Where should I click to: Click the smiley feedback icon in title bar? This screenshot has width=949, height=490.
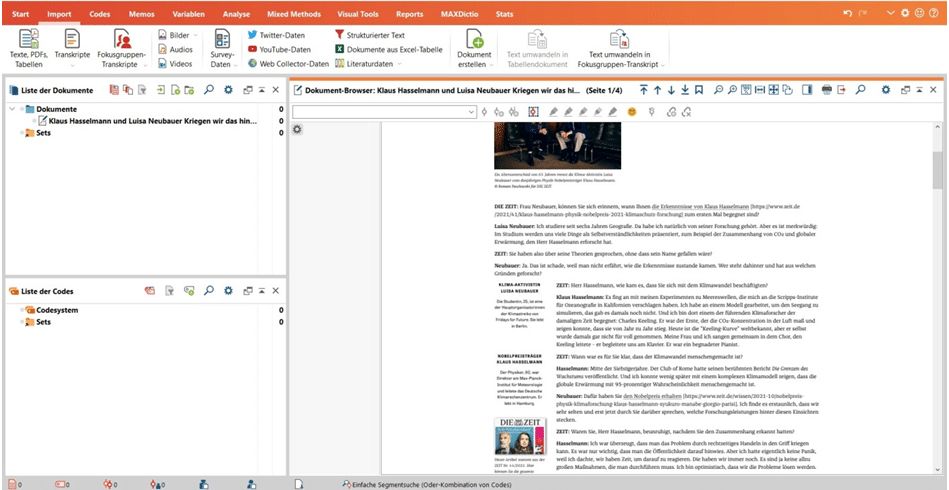click(x=919, y=13)
